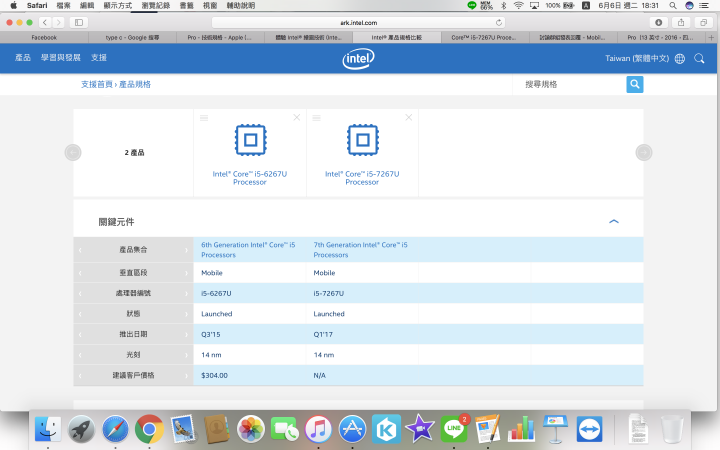This screenshot has width=720, height=450.
Task: Click the 產品規格 breadcrumb link
Action: coord(135,84)
